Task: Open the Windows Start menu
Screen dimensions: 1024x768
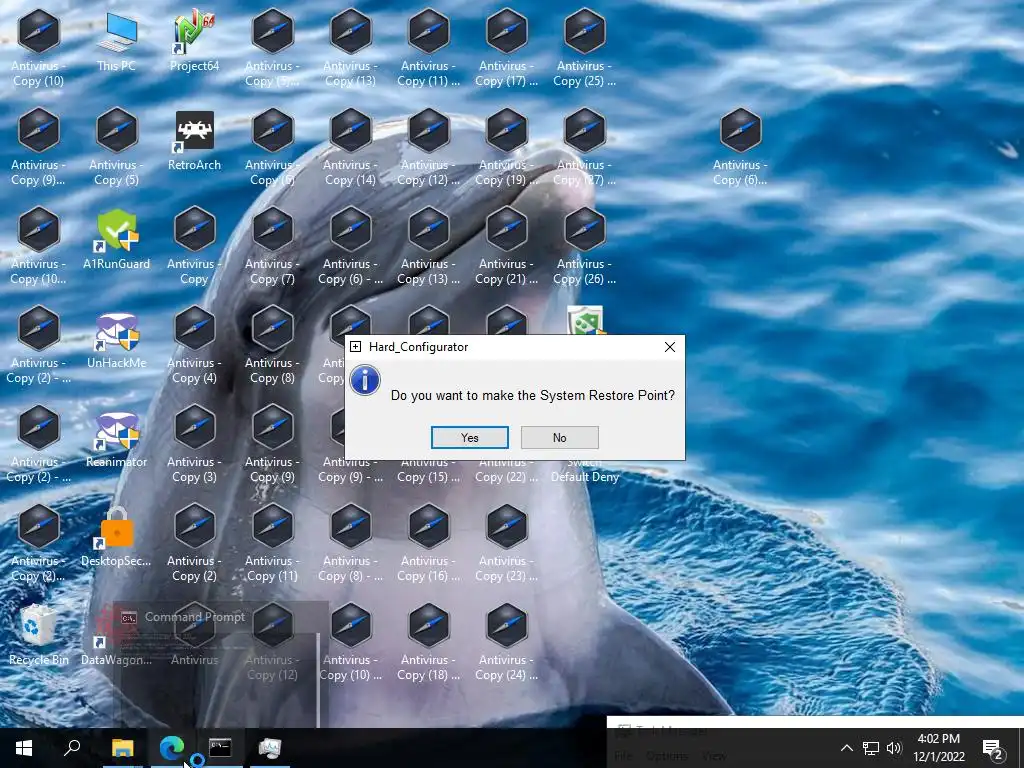Action: coord(24,748)
